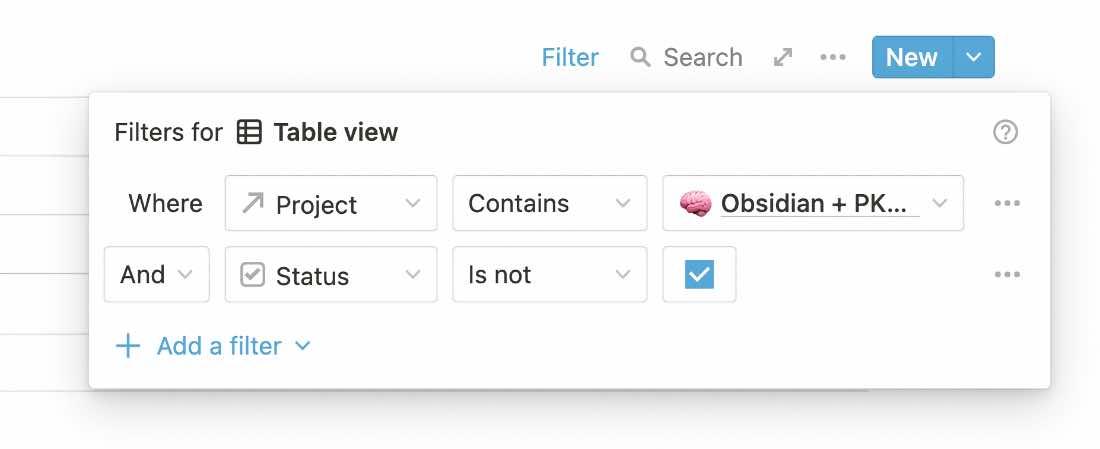The height and width of the screenshot is (449, 1100).
Task: Open full page with expand arrows icon
Action: [783, 57]
